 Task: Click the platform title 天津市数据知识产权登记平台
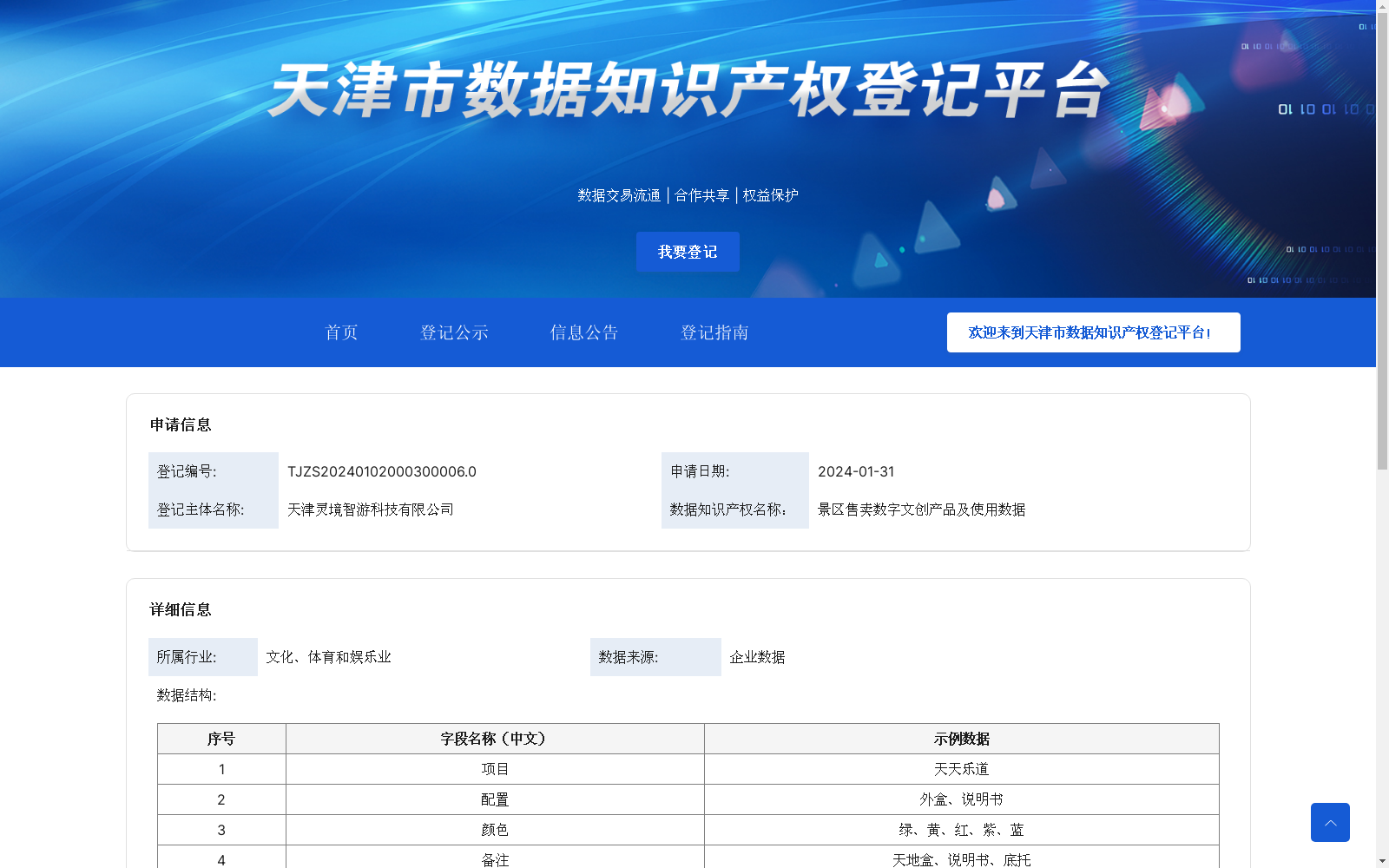coord(688,90)
